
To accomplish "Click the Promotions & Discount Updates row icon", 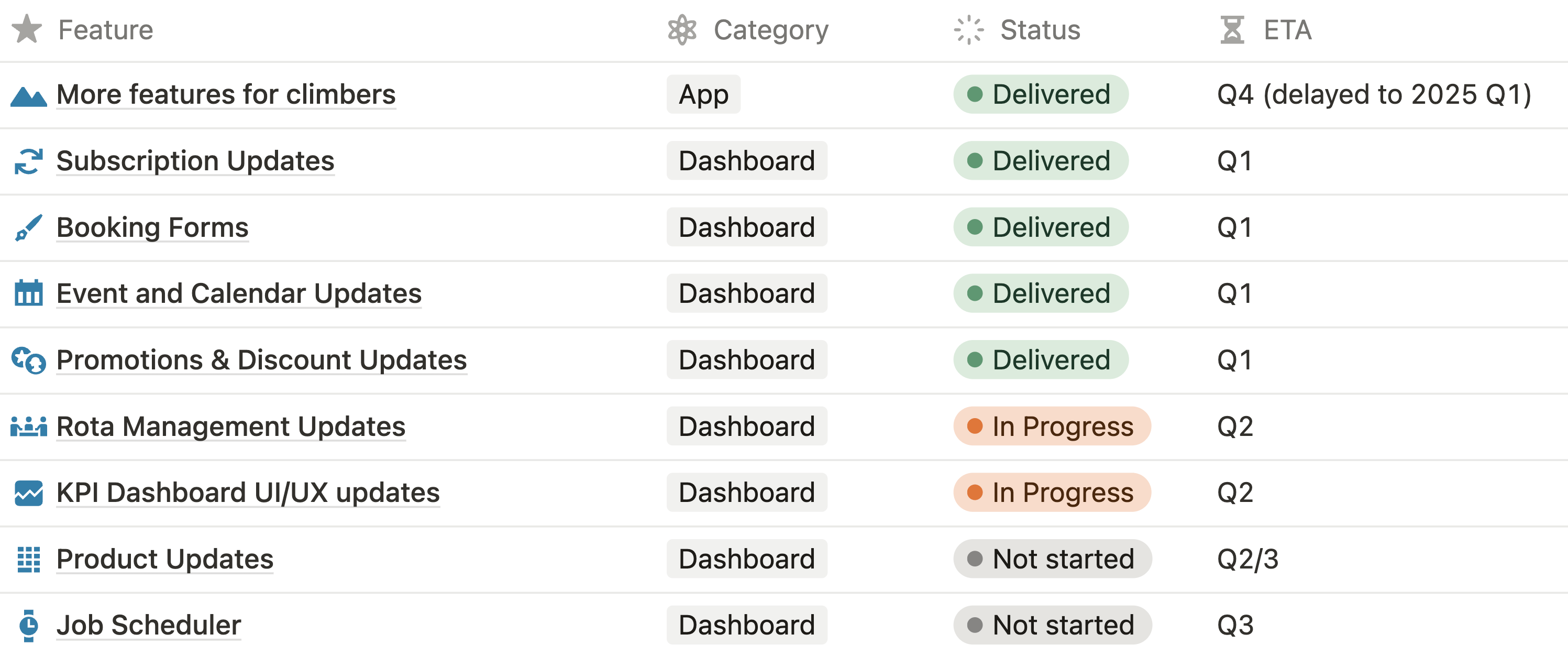I will point(28,360).
